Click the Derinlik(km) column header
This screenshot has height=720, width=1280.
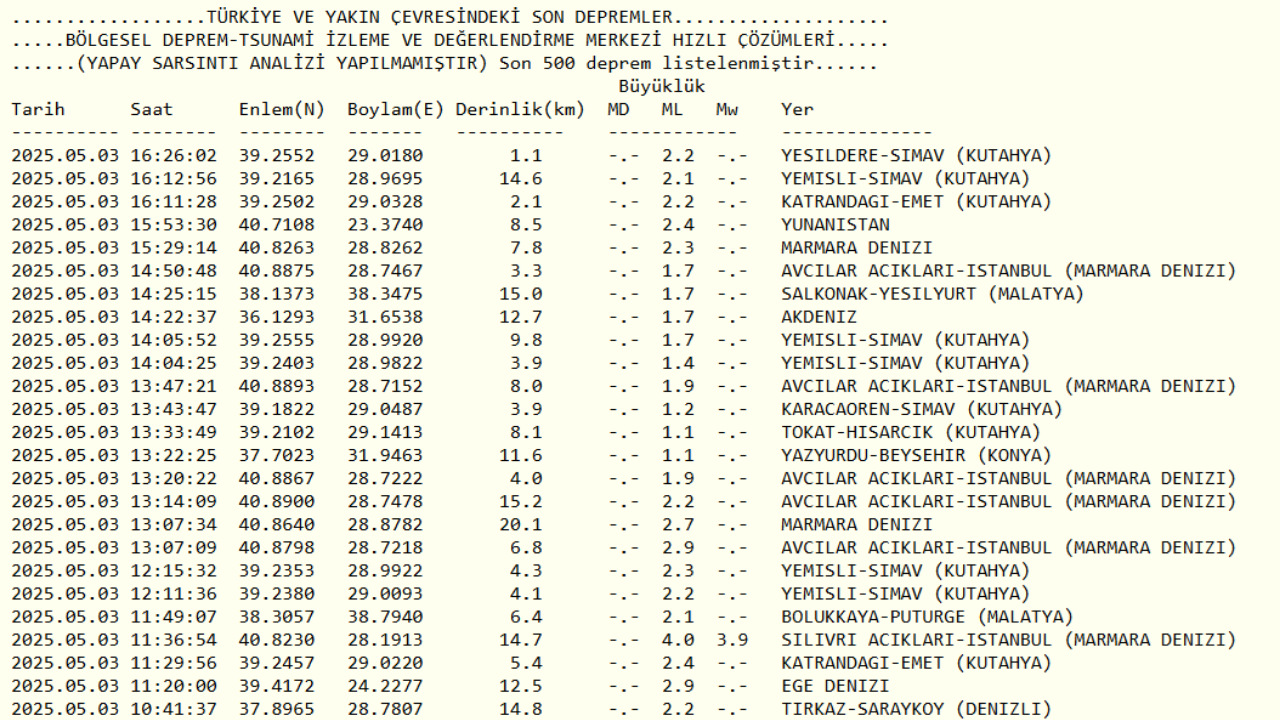click(520, 109)
